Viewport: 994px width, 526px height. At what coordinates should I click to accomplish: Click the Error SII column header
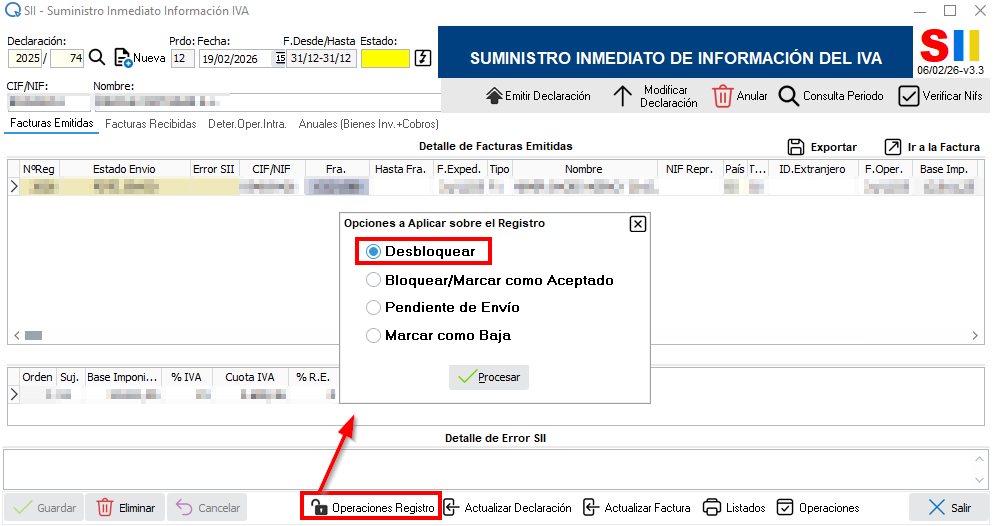click(x=214, y=169)
